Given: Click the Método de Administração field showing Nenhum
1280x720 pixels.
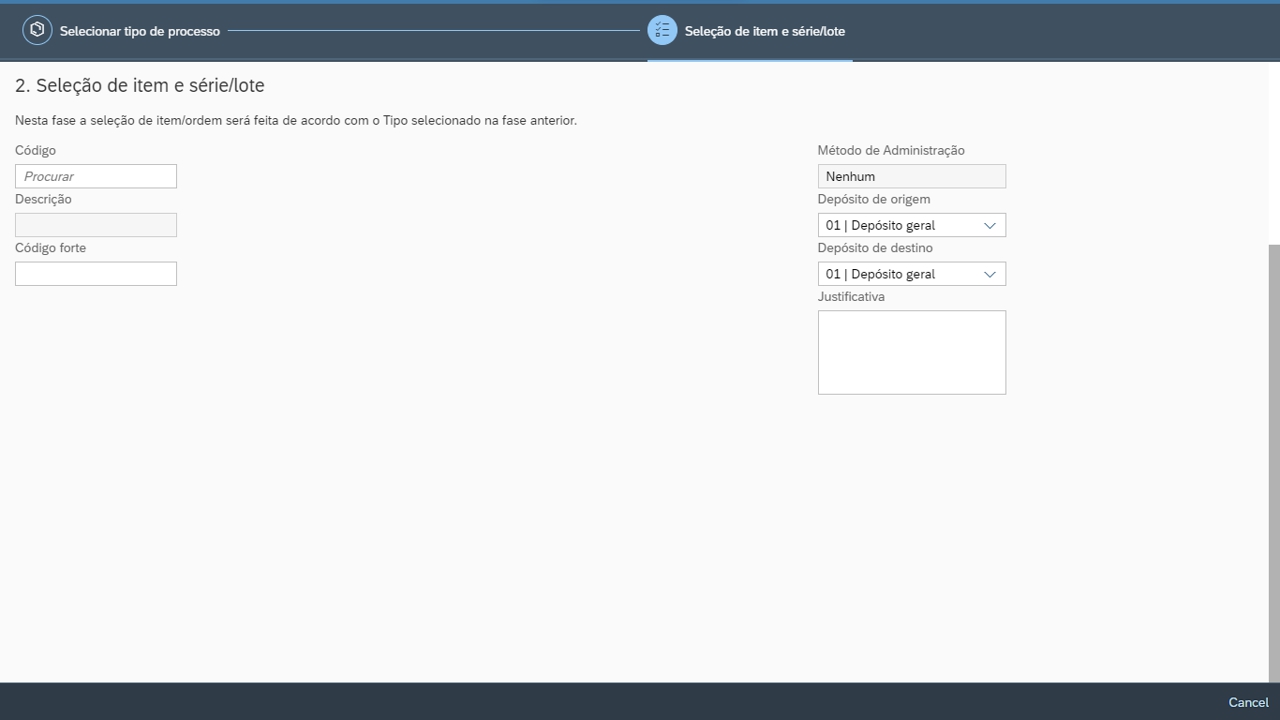Looking at the screenshot, I should pyautogui.click(x=911, y=176).
